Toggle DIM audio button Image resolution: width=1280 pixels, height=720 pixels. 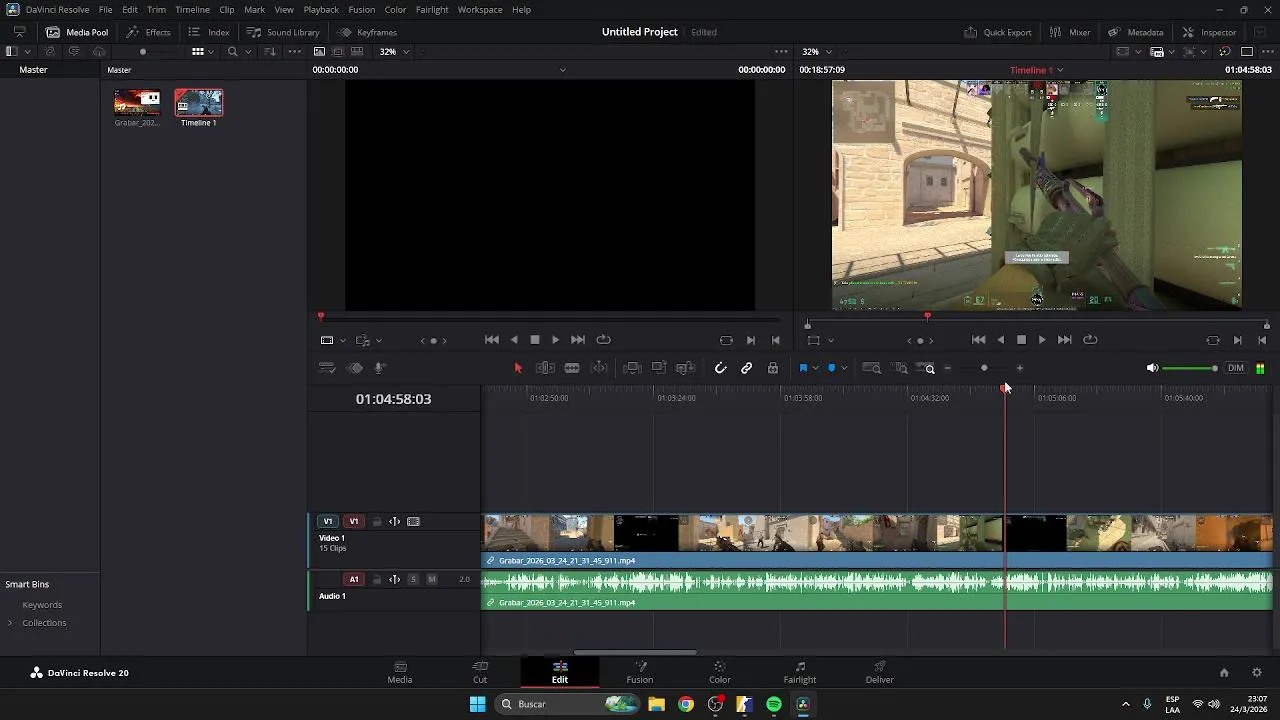click(1236, 368)
